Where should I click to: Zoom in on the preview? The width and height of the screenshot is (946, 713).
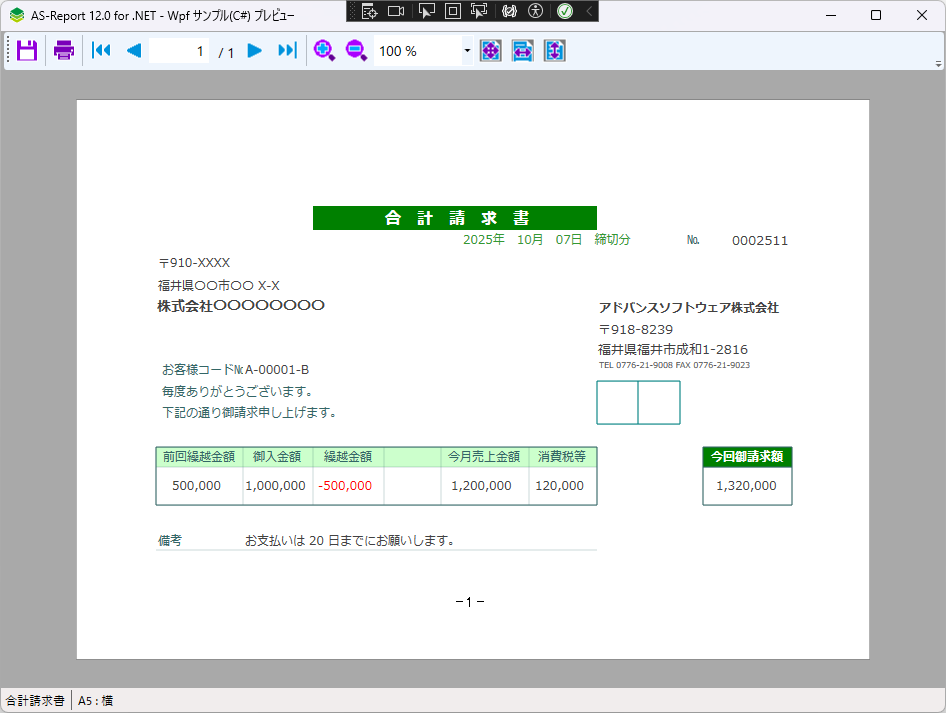point(324,51)
